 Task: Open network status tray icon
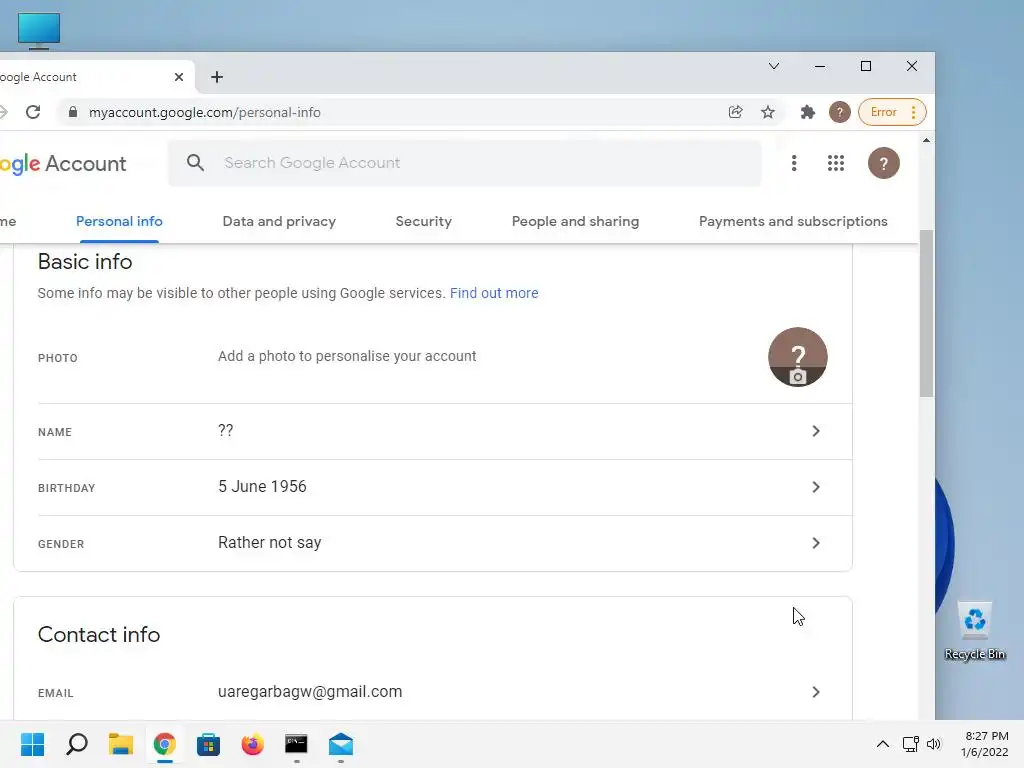coord(910,744)
